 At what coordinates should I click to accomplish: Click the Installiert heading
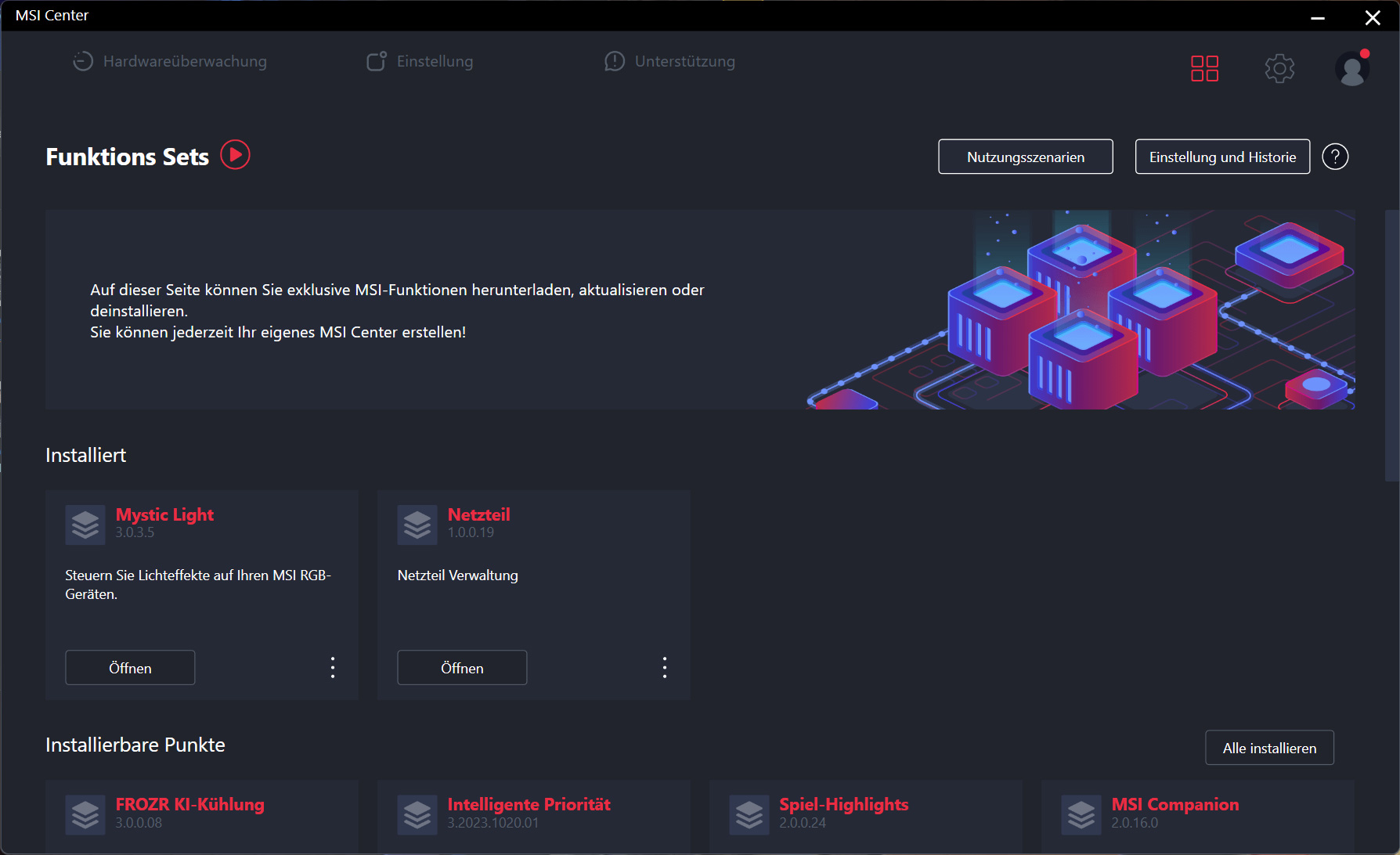pyautogui.click(x=86, y=455)
